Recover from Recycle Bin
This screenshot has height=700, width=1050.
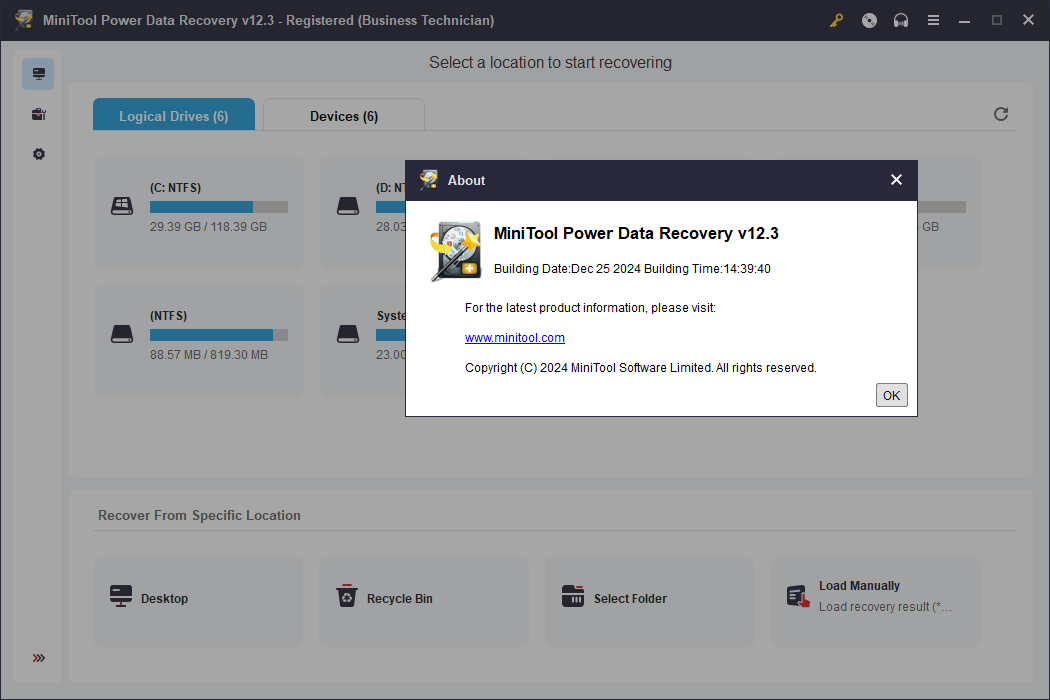pyautogui.click(x=424, y=602)
